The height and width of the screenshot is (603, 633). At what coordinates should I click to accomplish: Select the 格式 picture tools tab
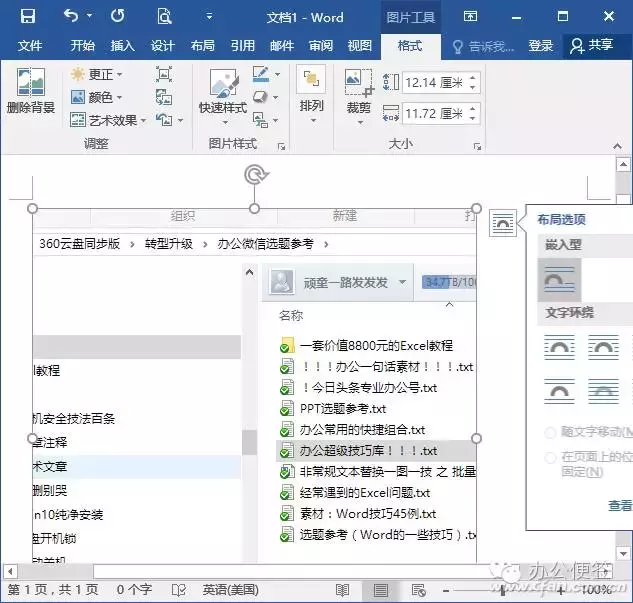(410, 46)
